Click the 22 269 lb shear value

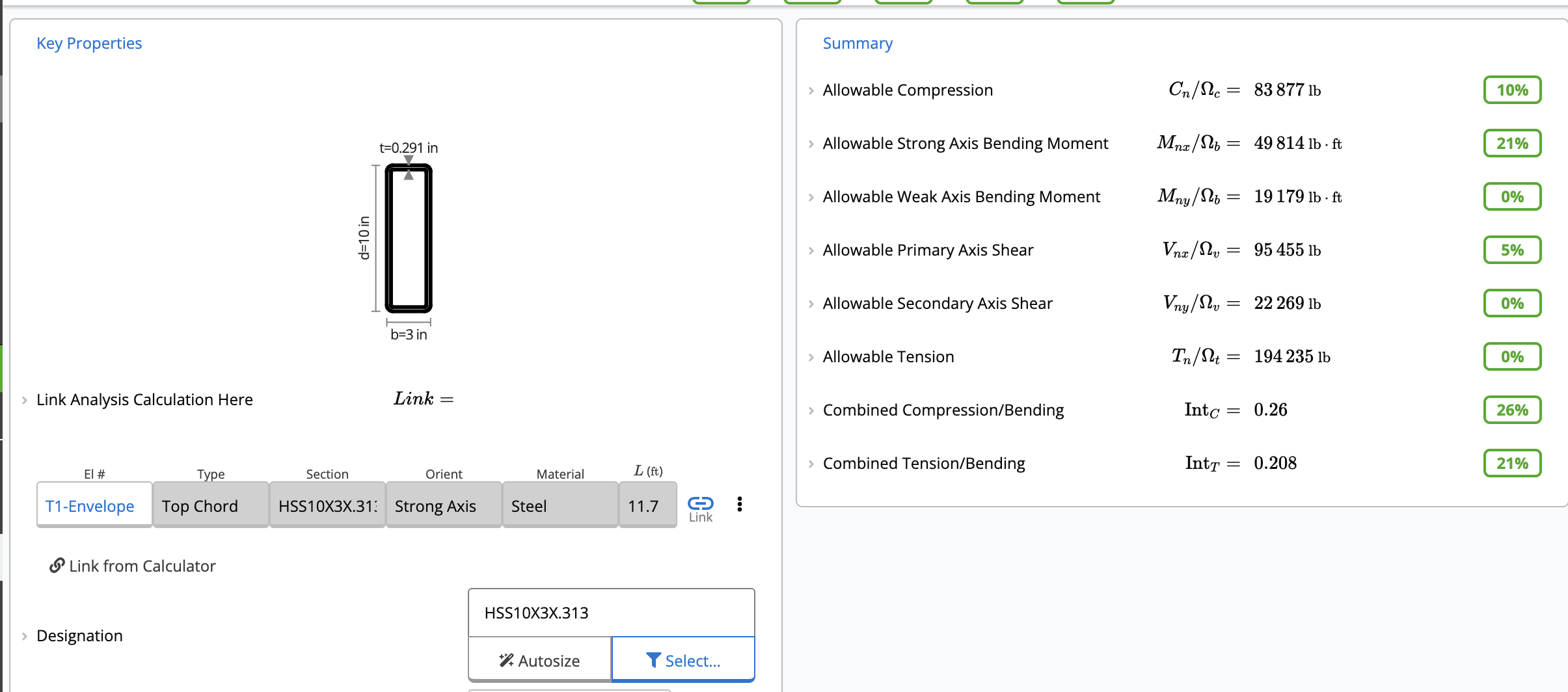1287,303
